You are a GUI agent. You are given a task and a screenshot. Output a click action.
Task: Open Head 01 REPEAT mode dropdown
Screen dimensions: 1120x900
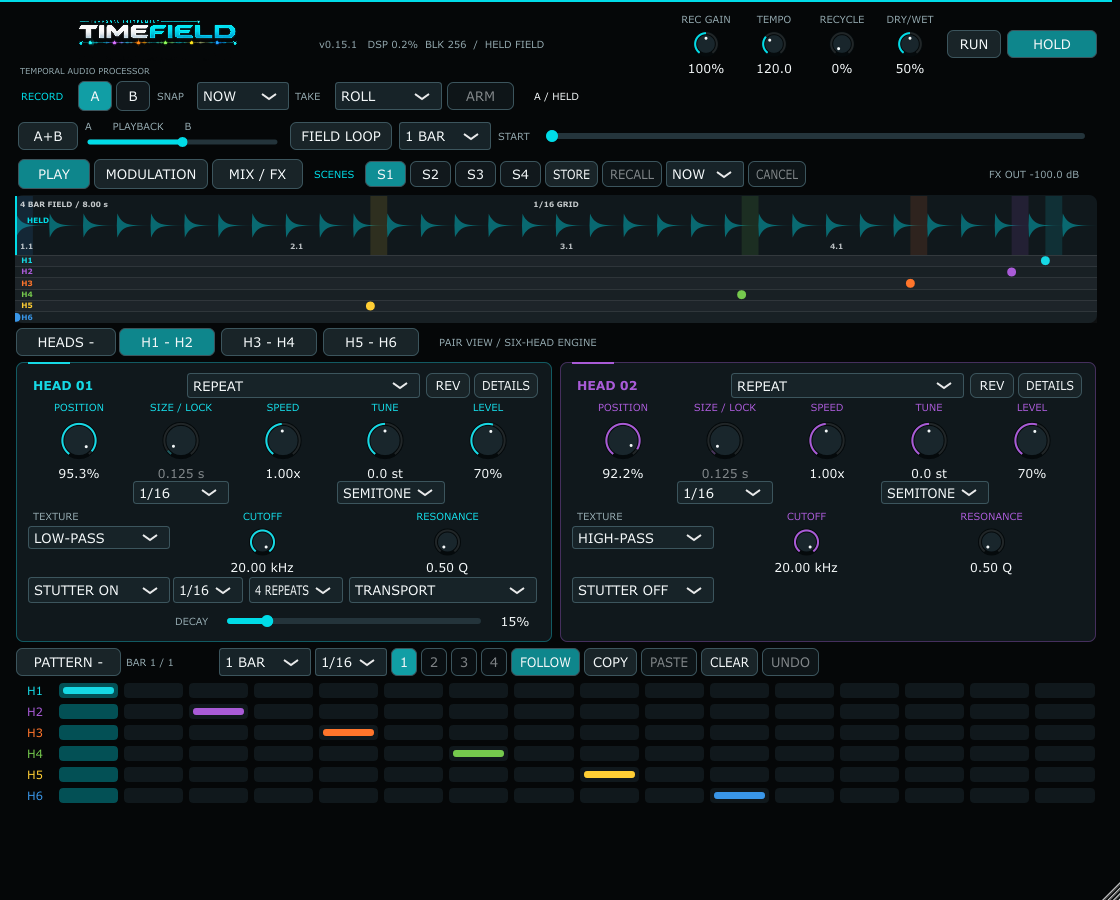(x=304, y=386)
